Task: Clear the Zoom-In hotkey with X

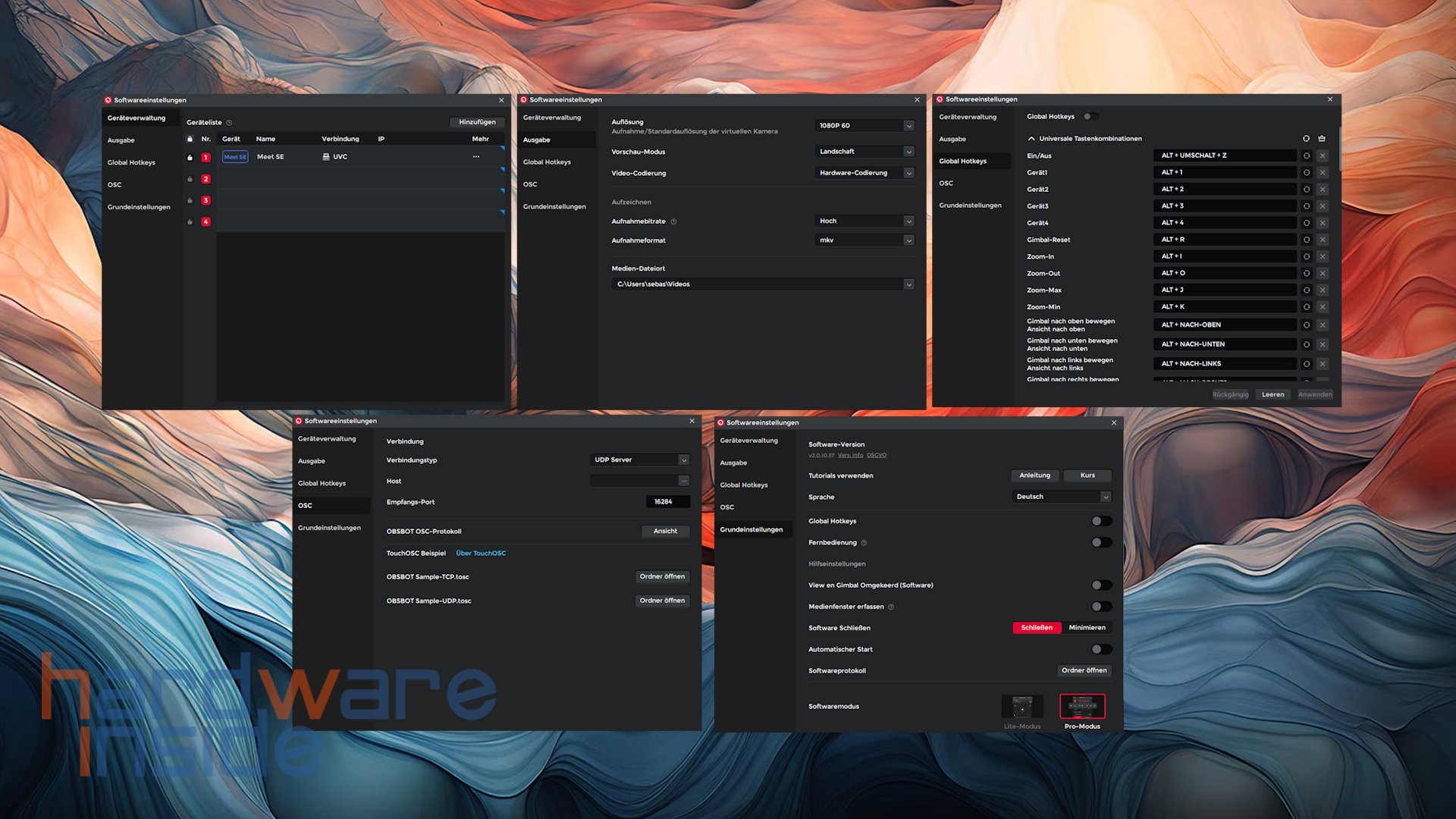Action: [x=1323, y=256]
